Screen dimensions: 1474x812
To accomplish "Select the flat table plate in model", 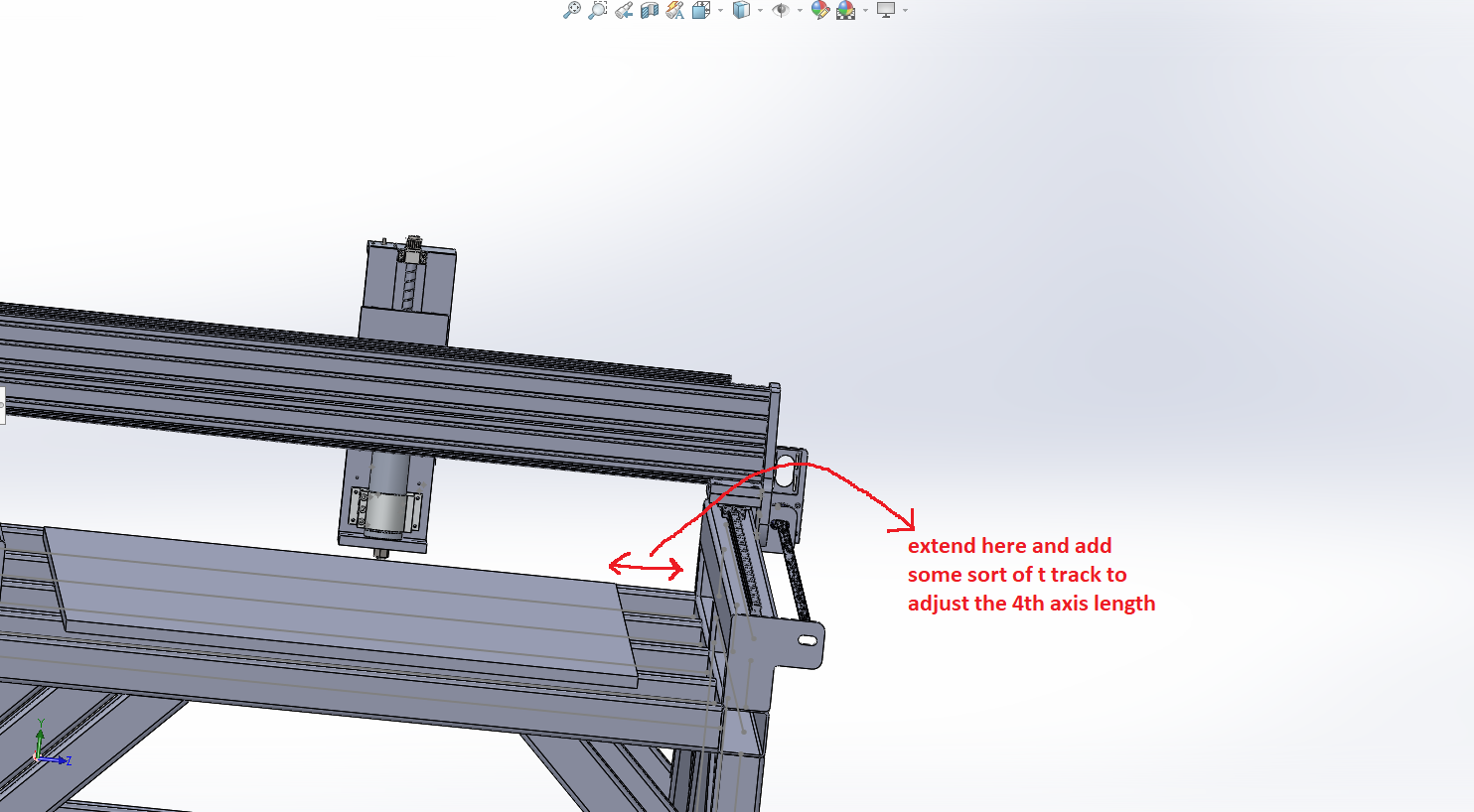I will (338, 606).
